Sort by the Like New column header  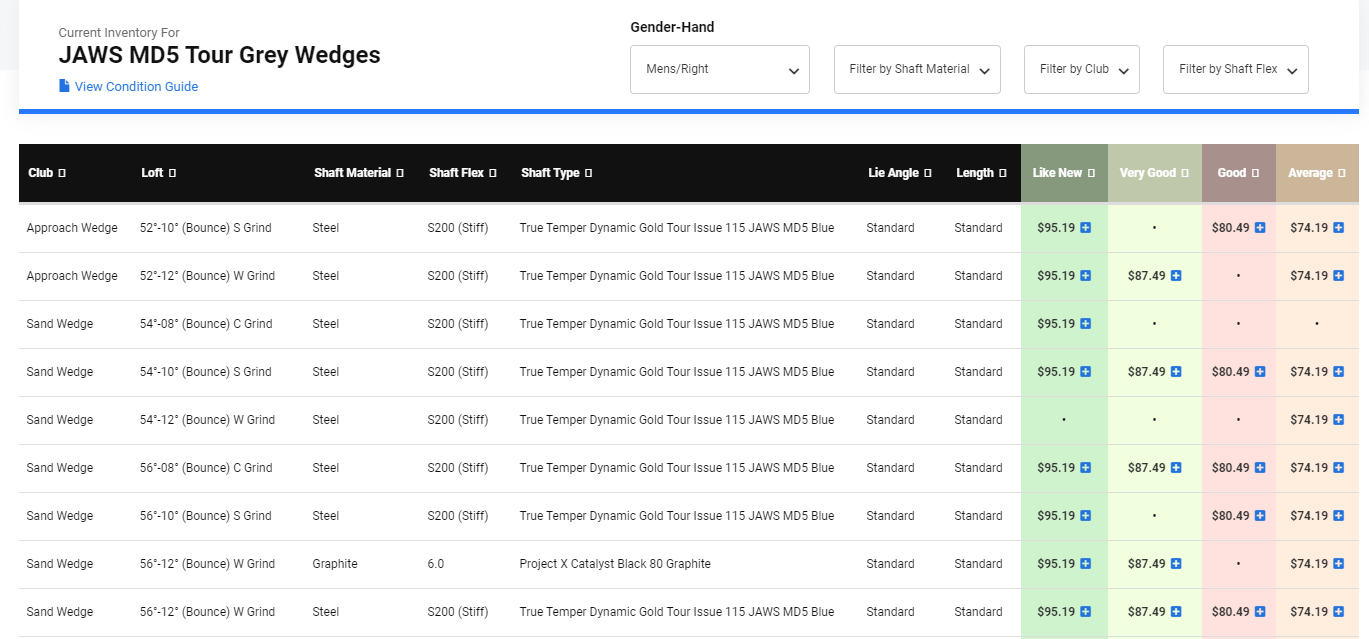point(1064,173)
